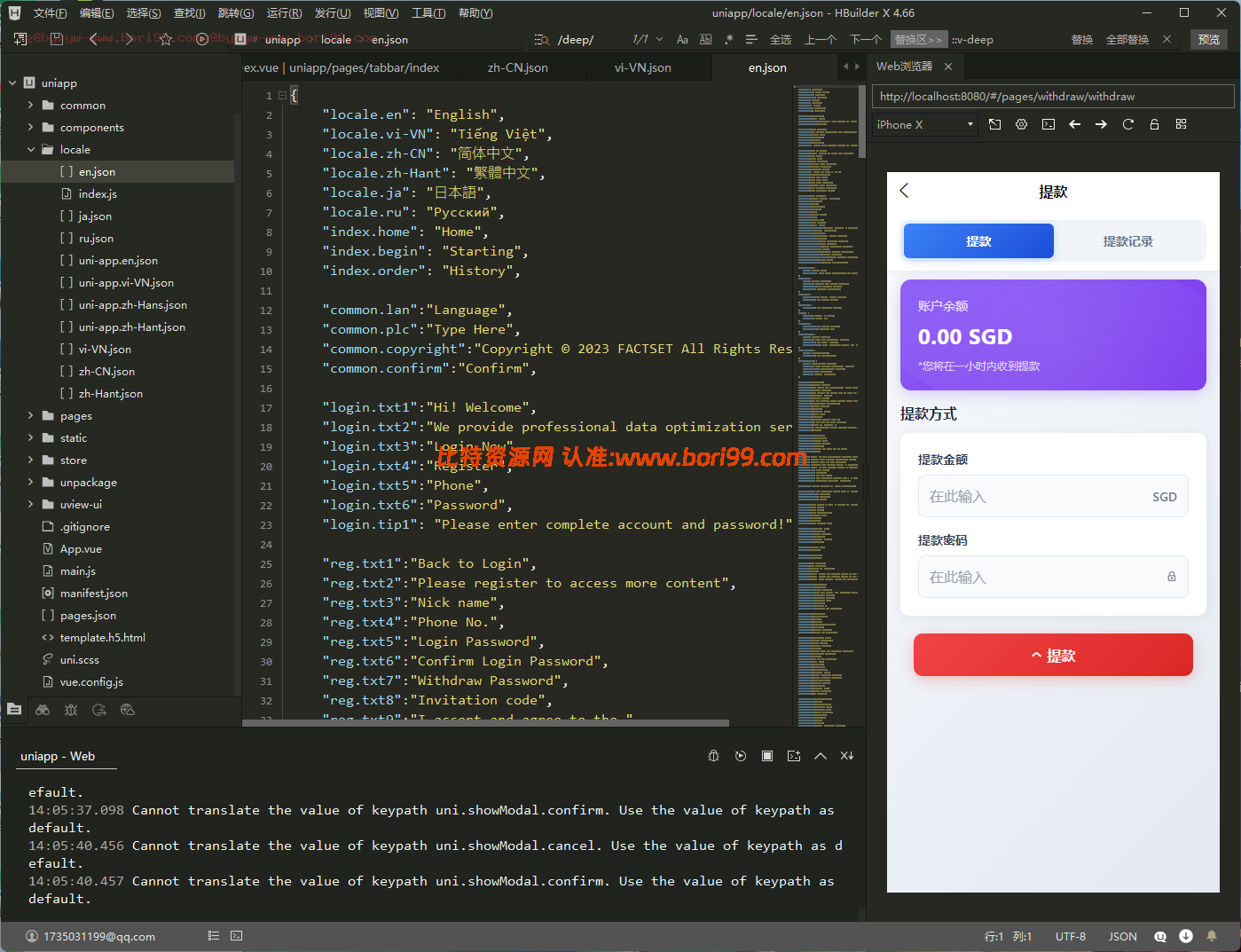Expand the common folder

coord(31,105)
